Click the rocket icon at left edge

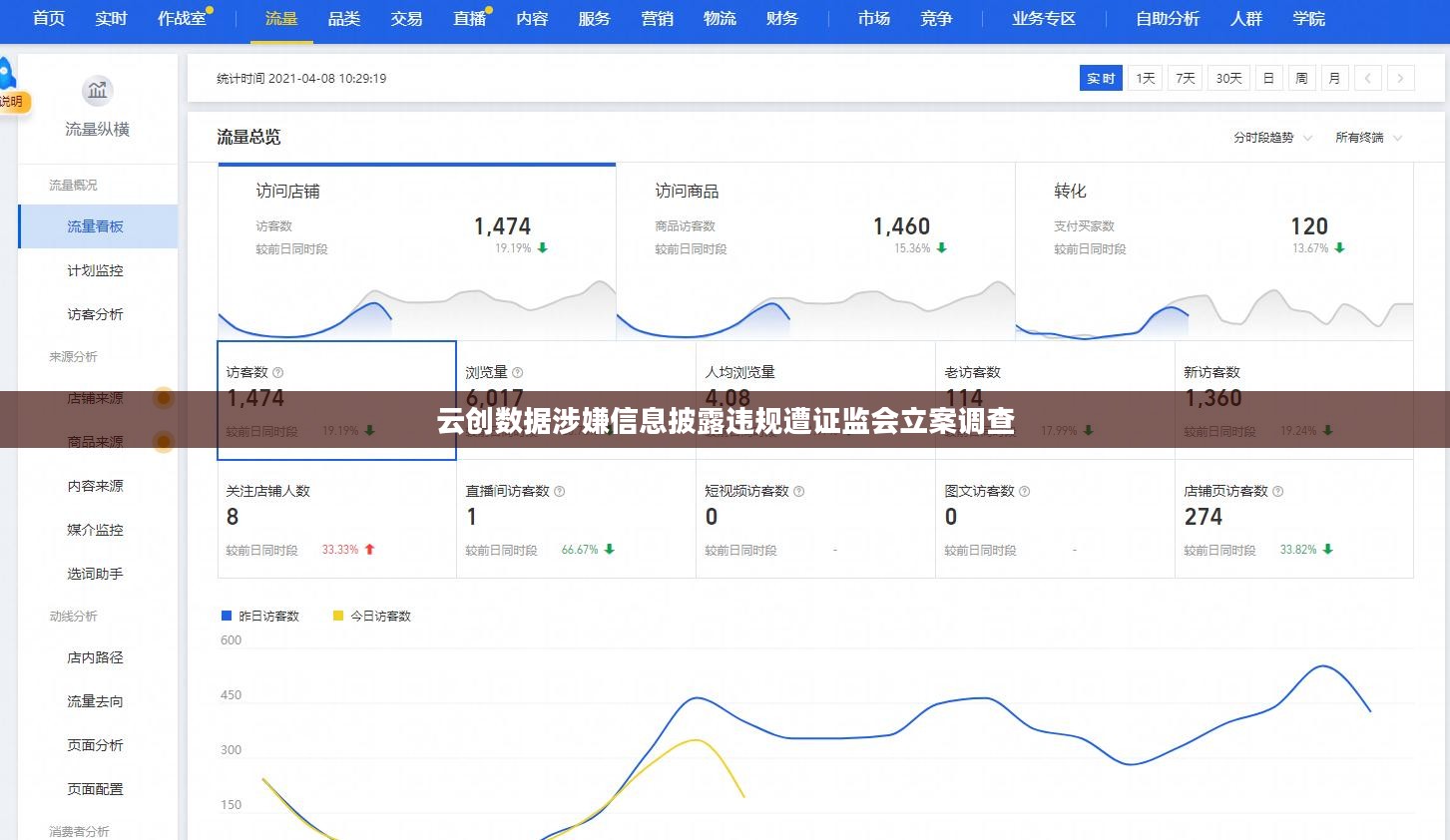point(7,75)
